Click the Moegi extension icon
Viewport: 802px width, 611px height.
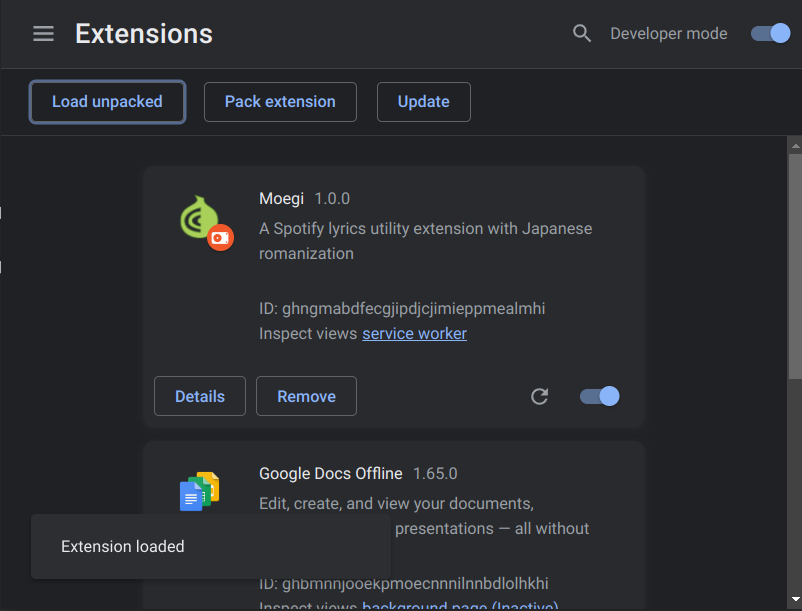[207, 223]
